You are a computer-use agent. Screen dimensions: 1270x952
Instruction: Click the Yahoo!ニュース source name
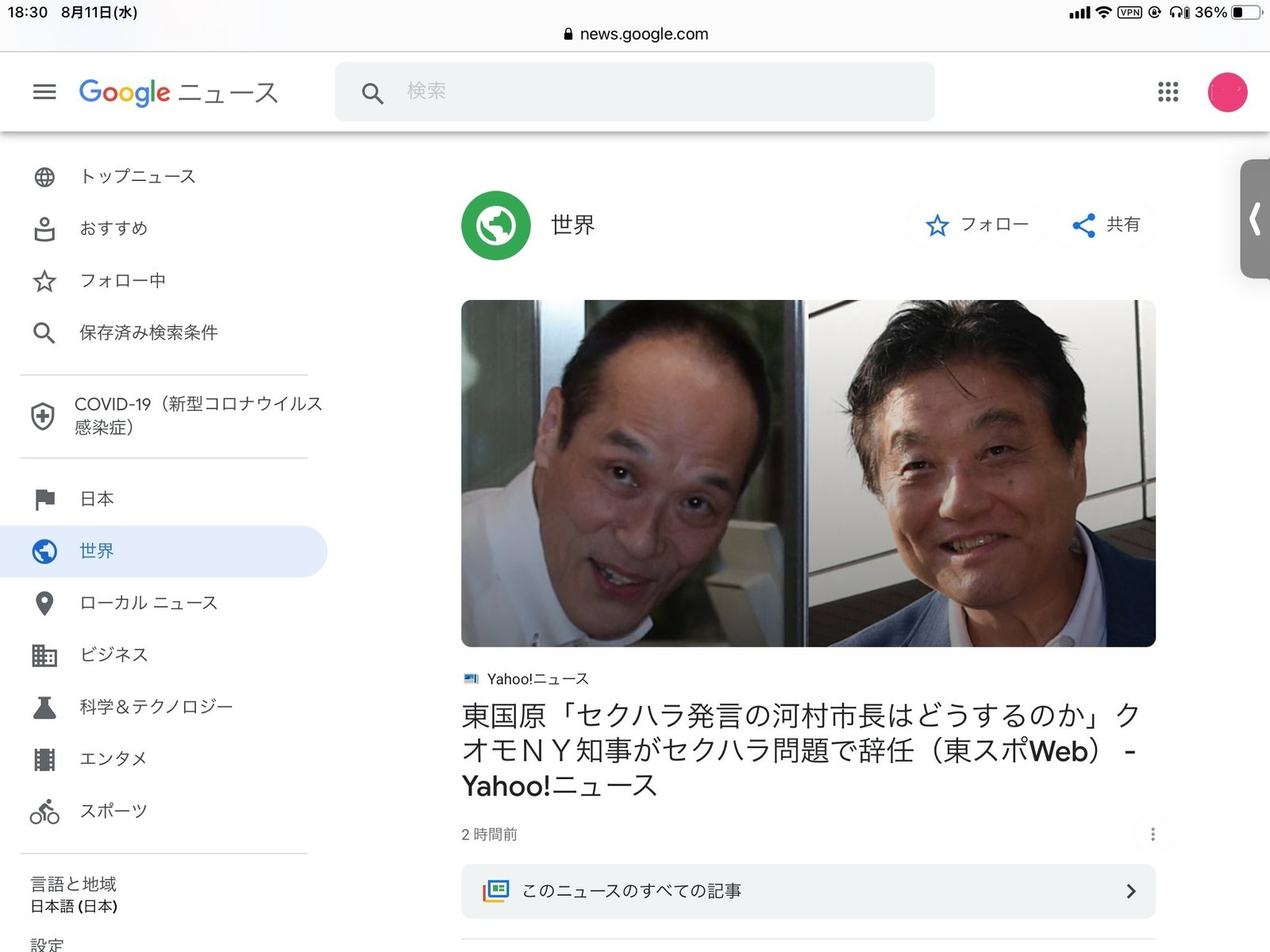tap(537, 679)
